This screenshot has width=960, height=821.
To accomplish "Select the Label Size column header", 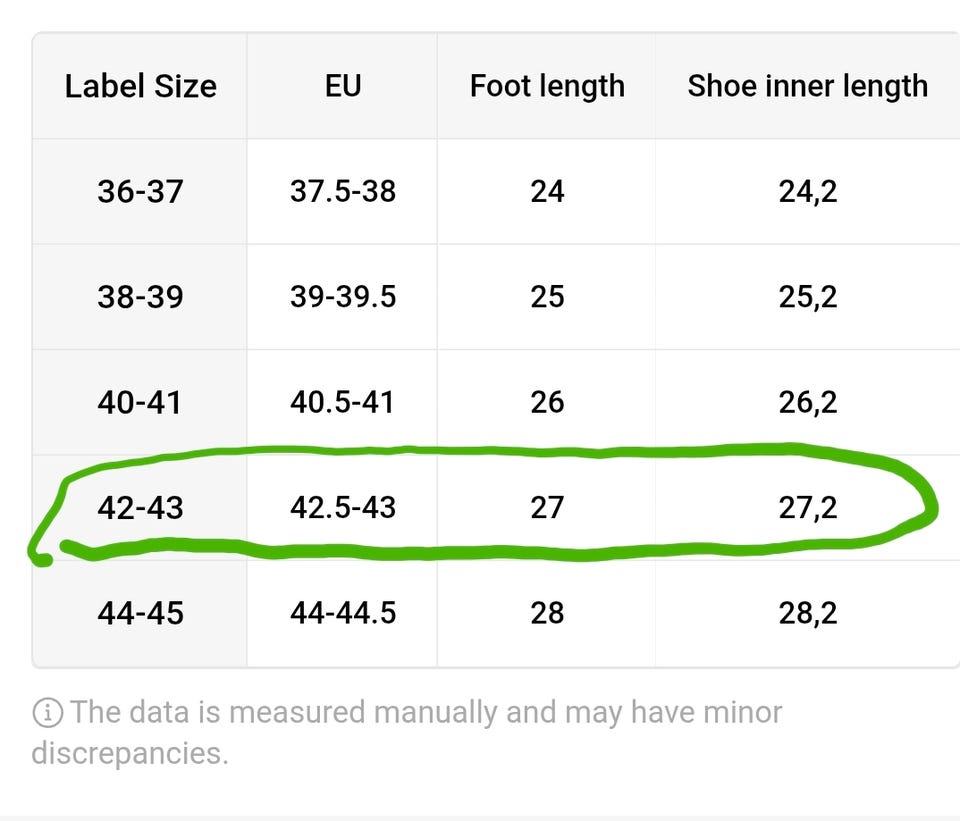I will pos(140,86).
